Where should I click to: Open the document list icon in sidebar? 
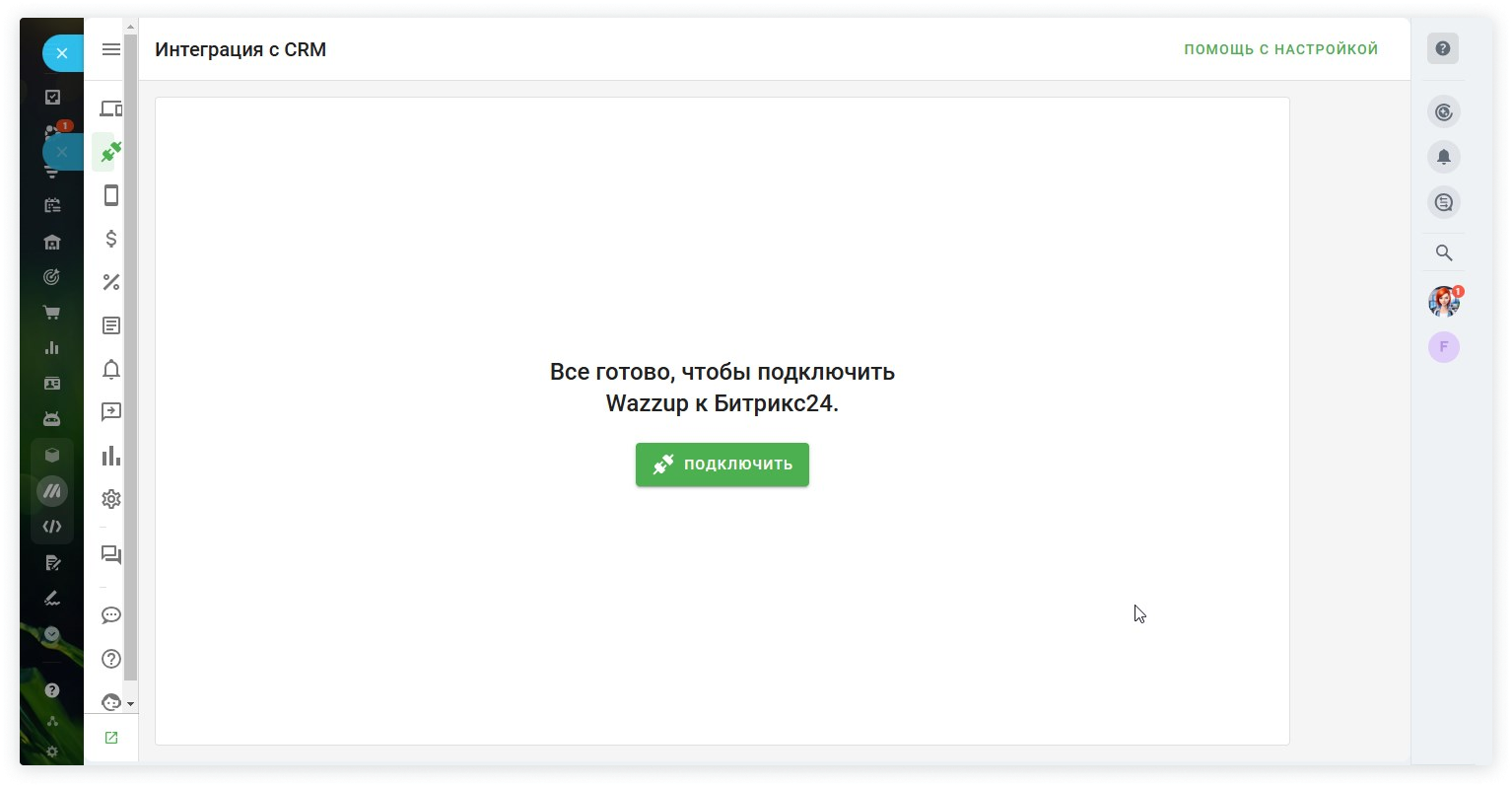point(111,325)
